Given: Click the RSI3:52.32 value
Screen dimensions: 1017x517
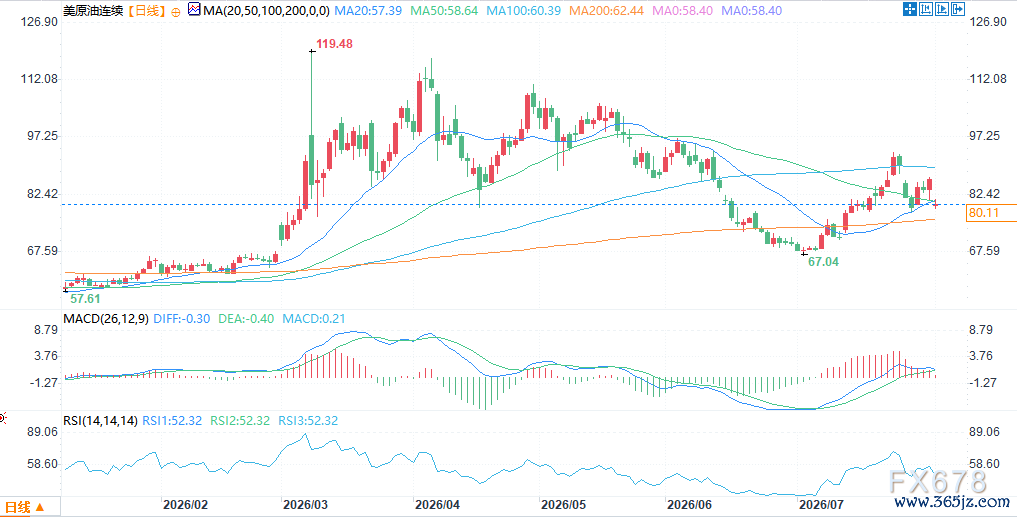Looking at the screenshot, I should (307, 420).
